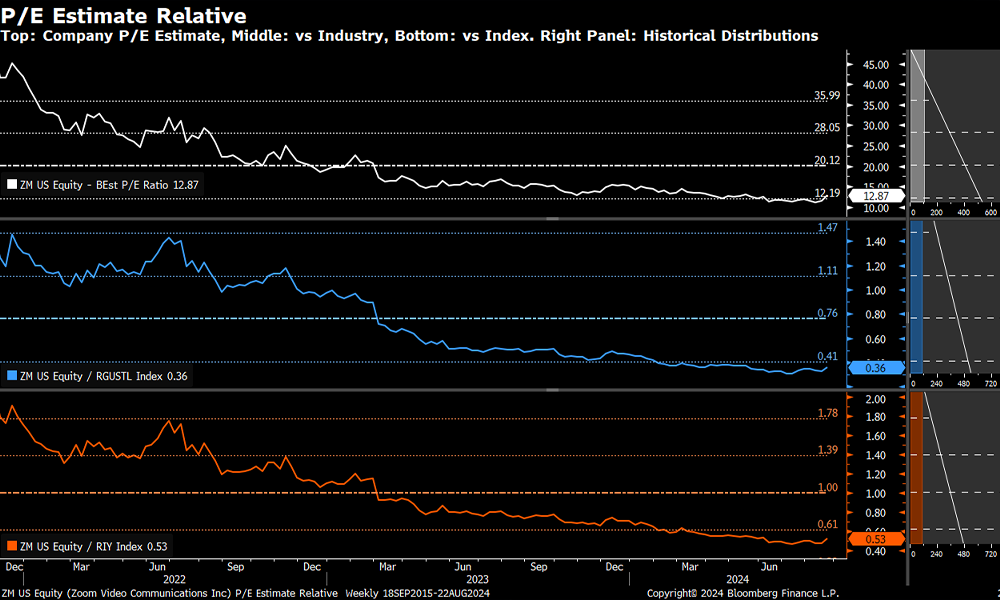Click the 2.00 tick on orange axis
The image size is (1000, 600).
pyautogui.click(x=876, y=399)
